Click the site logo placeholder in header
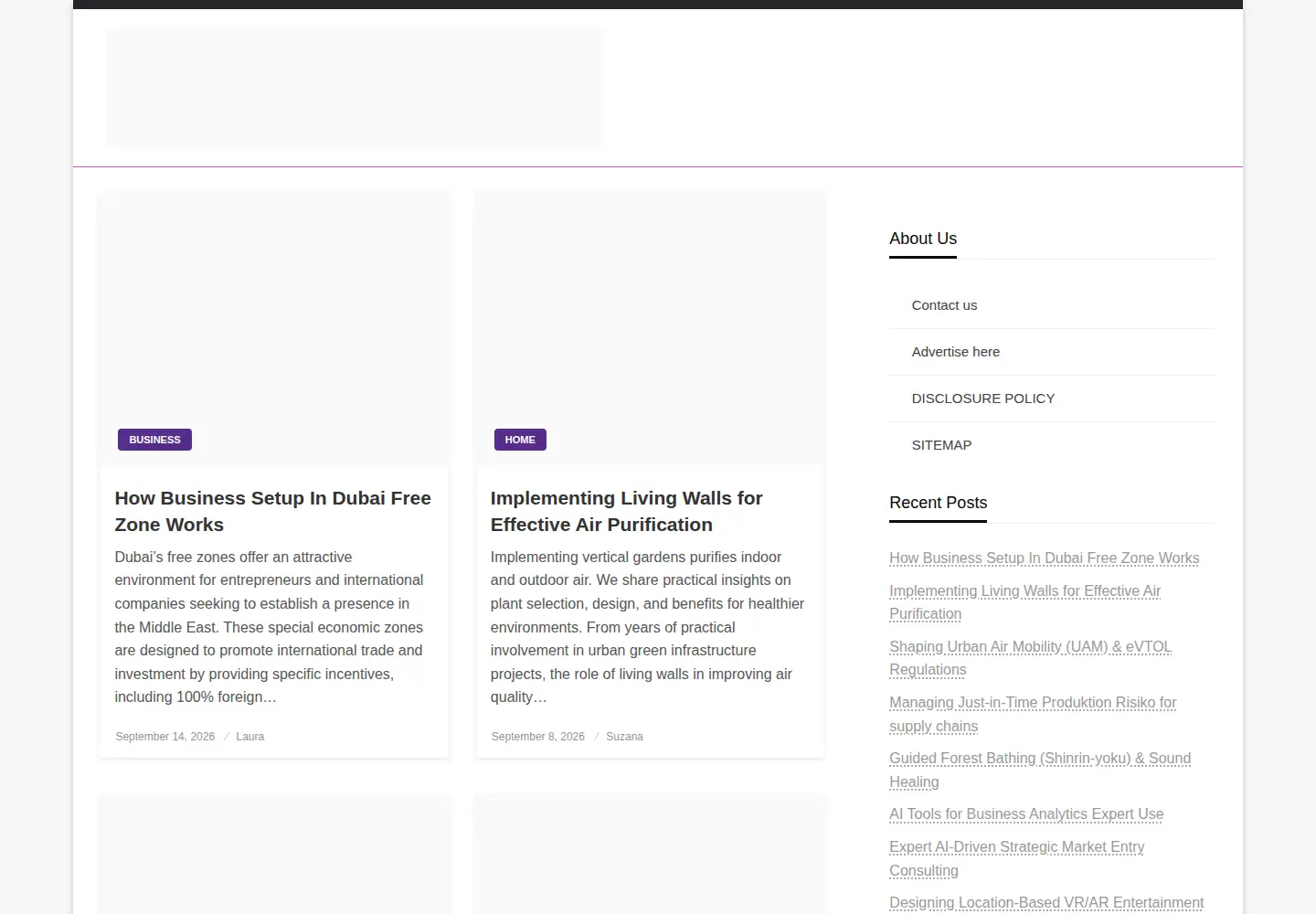1316x914 pixels. point(355,88)
